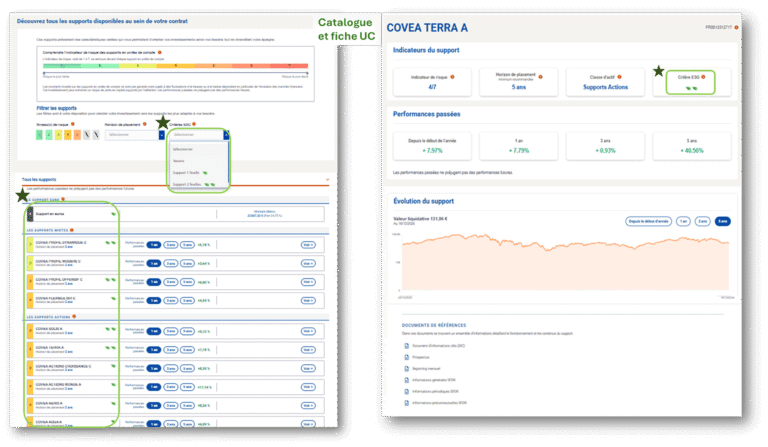
Task: Toggle risk level 5 filter square
Action: pos(77,135)
